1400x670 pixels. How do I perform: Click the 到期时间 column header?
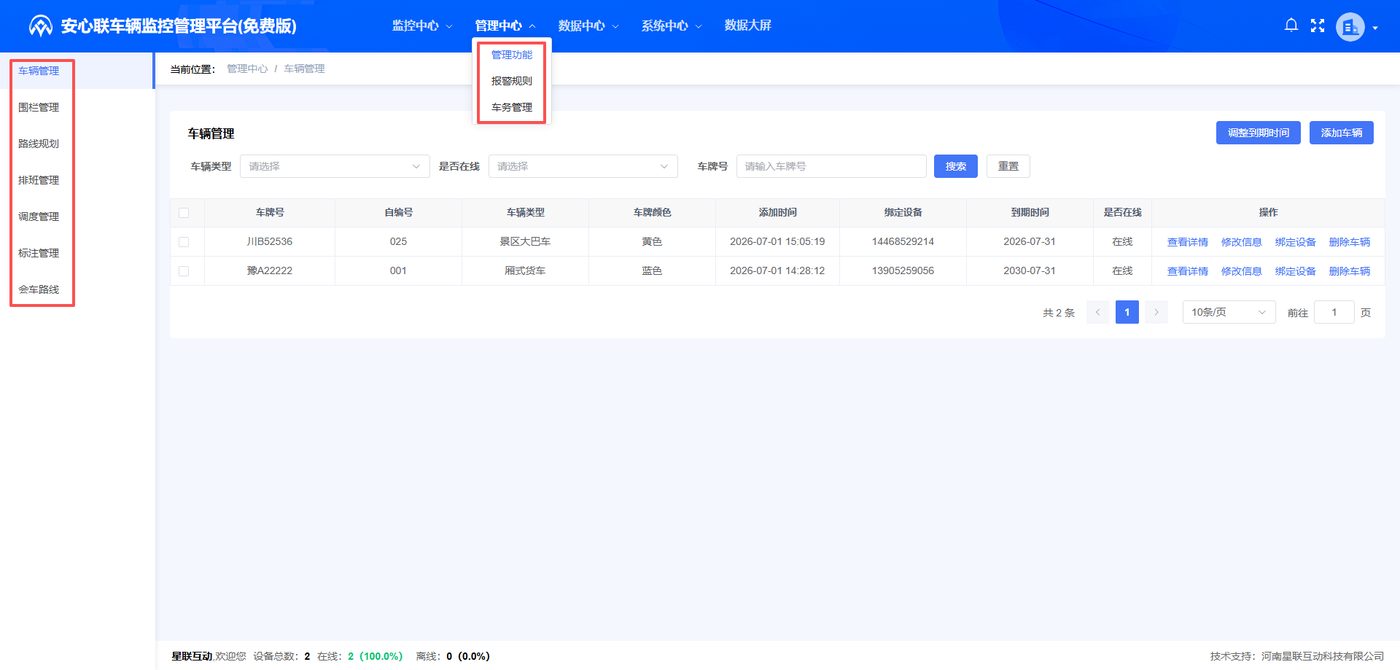click(1029, 212)
